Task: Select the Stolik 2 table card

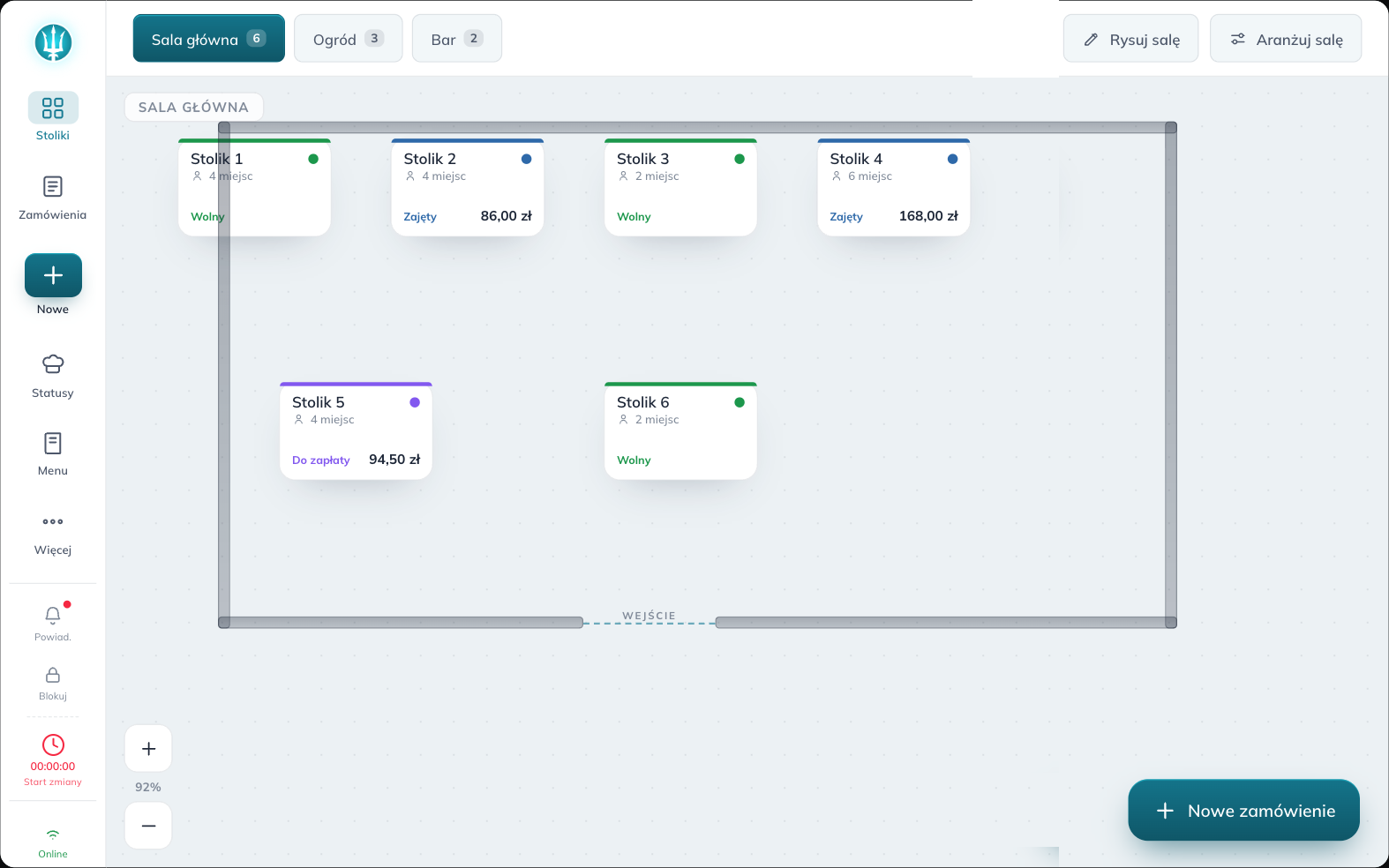Action: (x=468, y=187)
